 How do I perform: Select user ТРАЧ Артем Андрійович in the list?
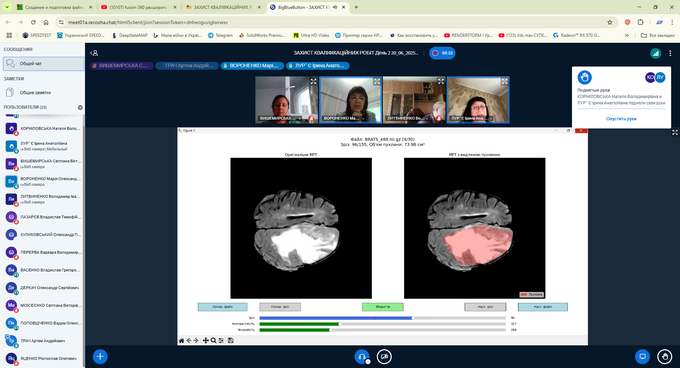(x=43, y=341)
